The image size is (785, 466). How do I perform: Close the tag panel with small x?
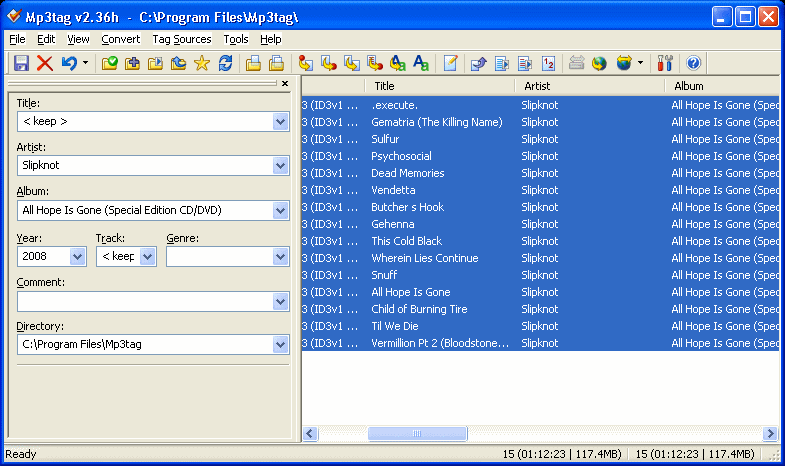coord(285,84)
